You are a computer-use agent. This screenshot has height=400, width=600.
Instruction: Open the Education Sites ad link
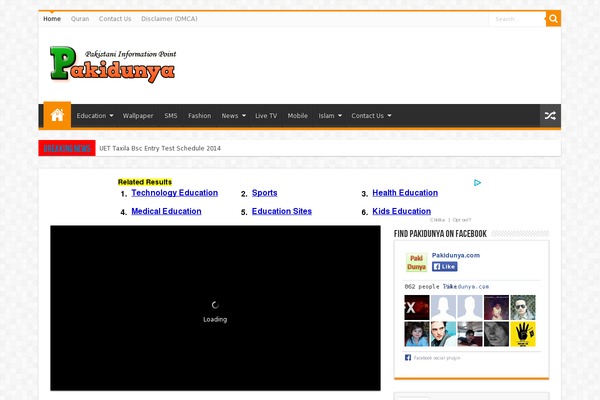282,211
